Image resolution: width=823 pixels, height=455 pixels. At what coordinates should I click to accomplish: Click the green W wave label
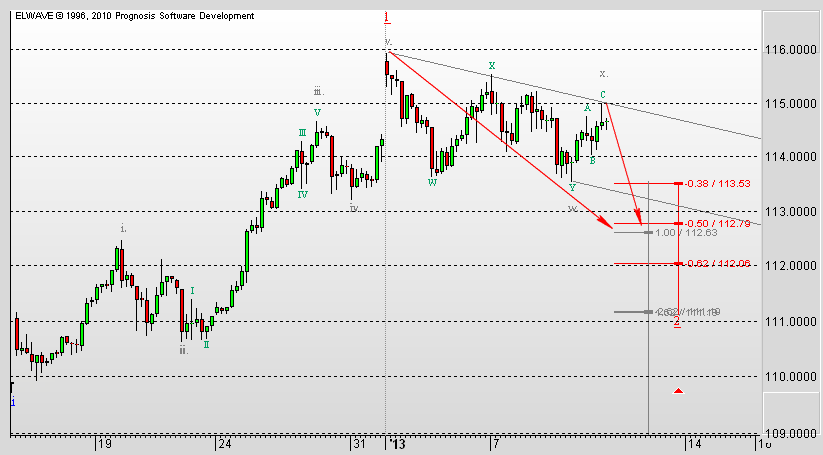432,182
